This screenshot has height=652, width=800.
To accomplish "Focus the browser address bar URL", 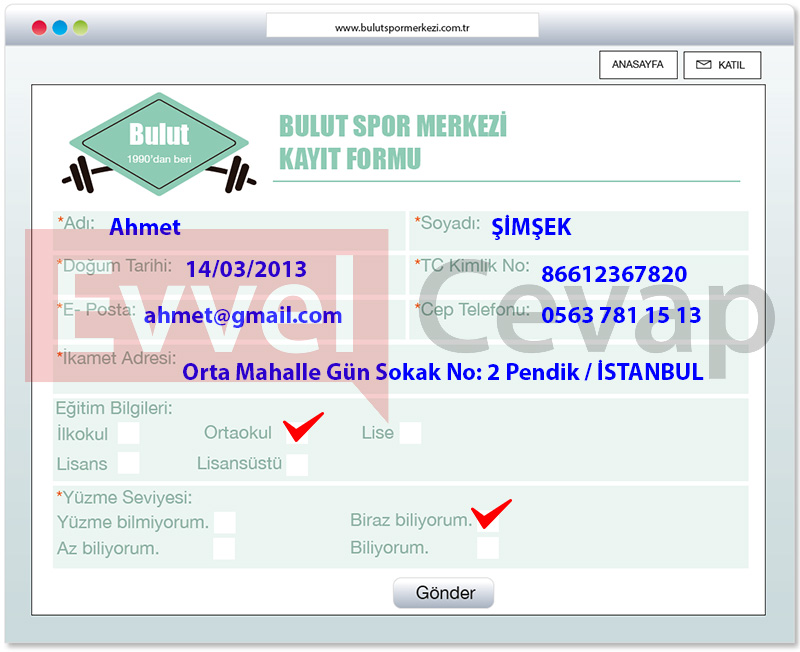I will pos(402,28).
